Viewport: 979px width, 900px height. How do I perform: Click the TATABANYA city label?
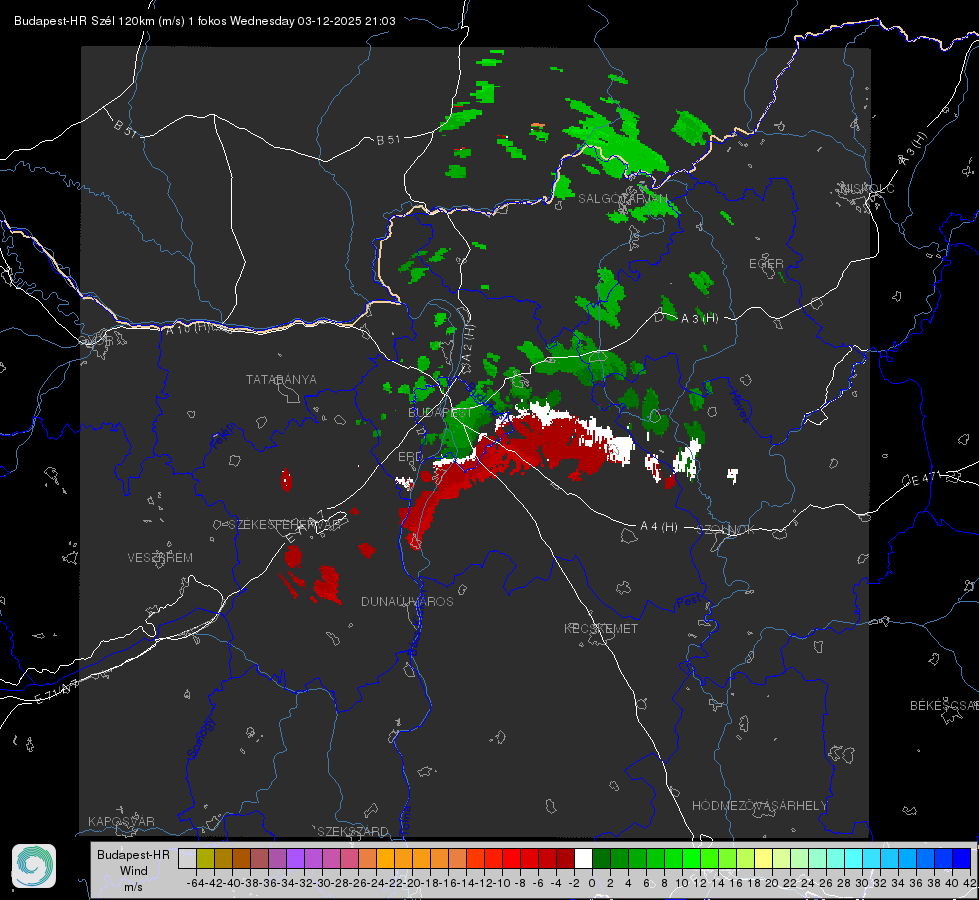tap(281, 379)
